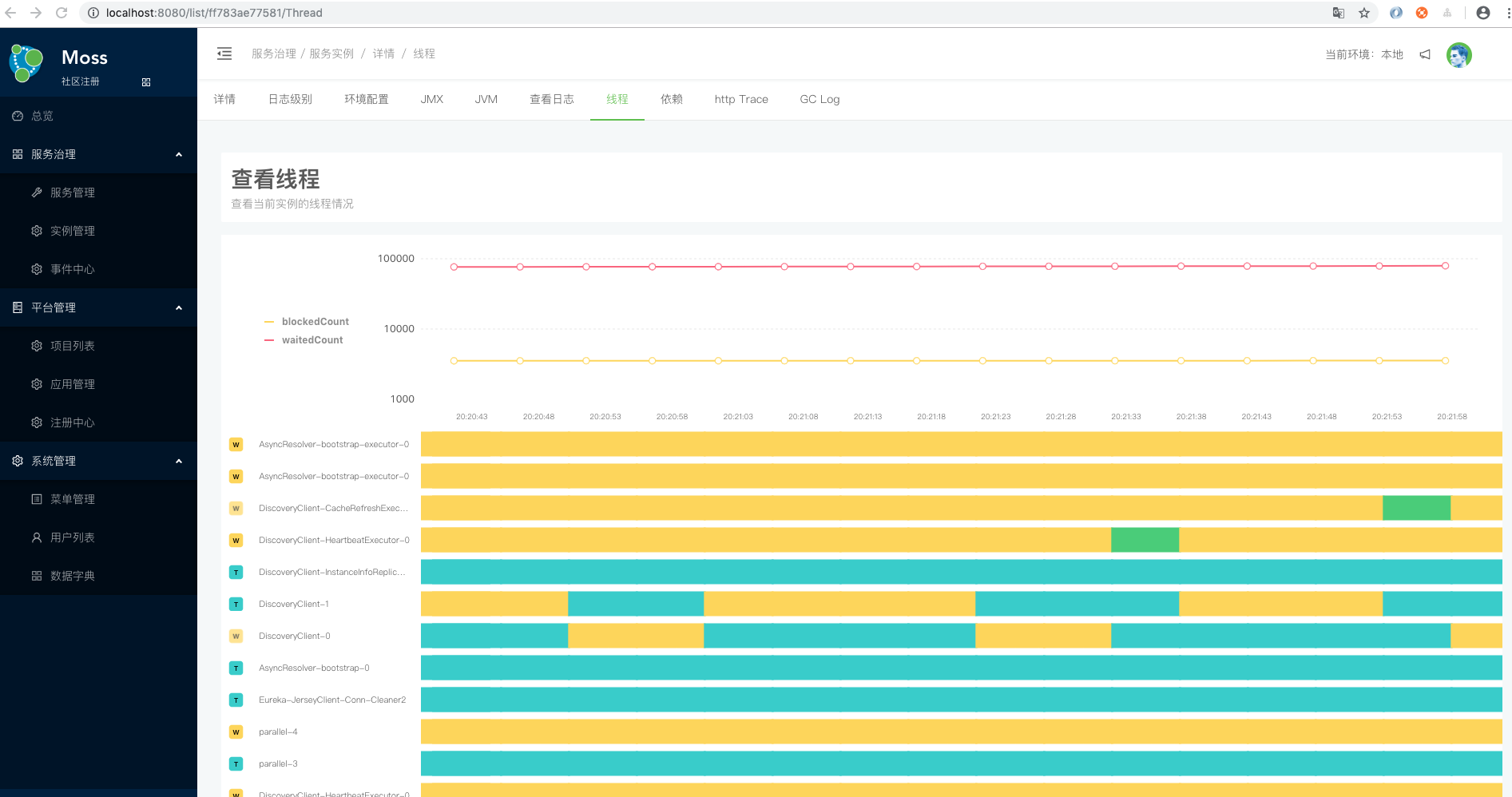Reload the page in the browser

tap(62, 13)
